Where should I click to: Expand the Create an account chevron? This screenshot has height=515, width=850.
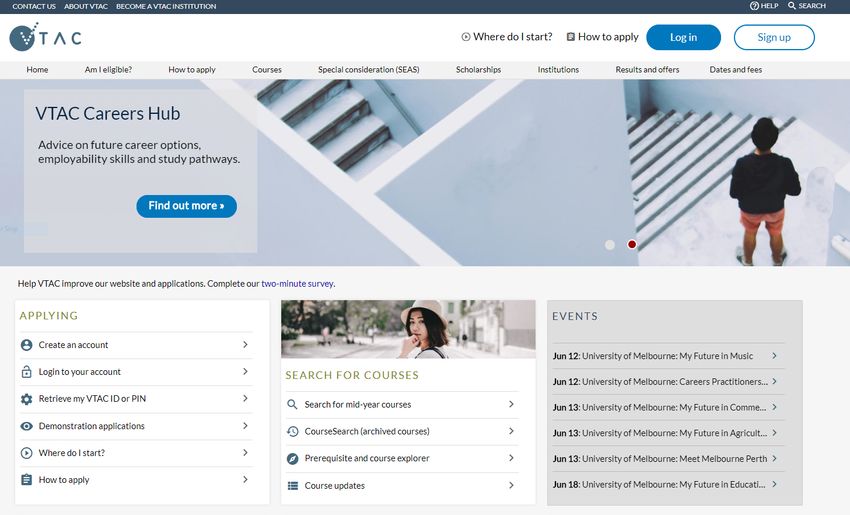[x=245, y=344]
